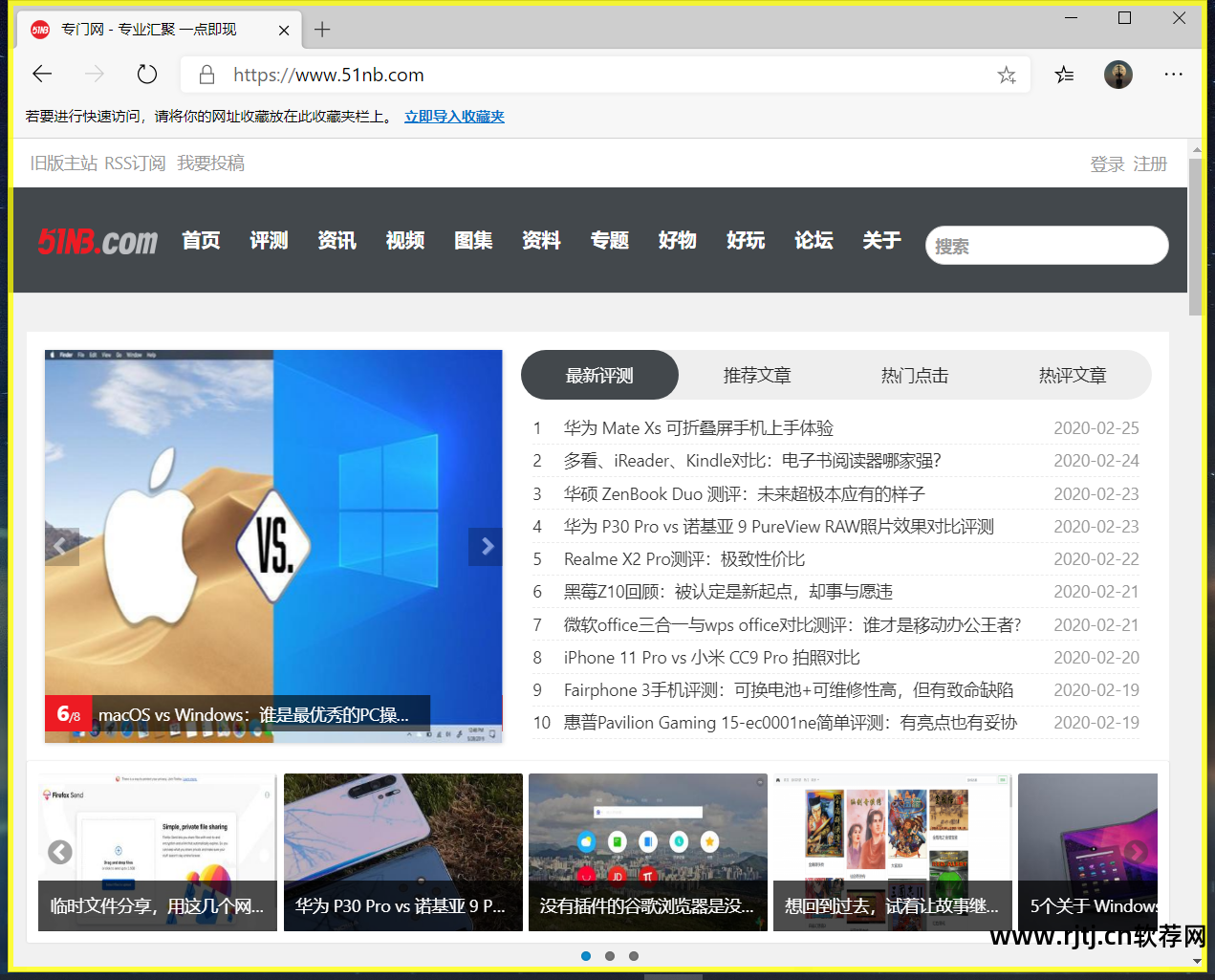Image resolution: width=1215 pixels, height=980 pixels.
Task: Open 好物 in navigation bar
Action: tap(678, 241)
